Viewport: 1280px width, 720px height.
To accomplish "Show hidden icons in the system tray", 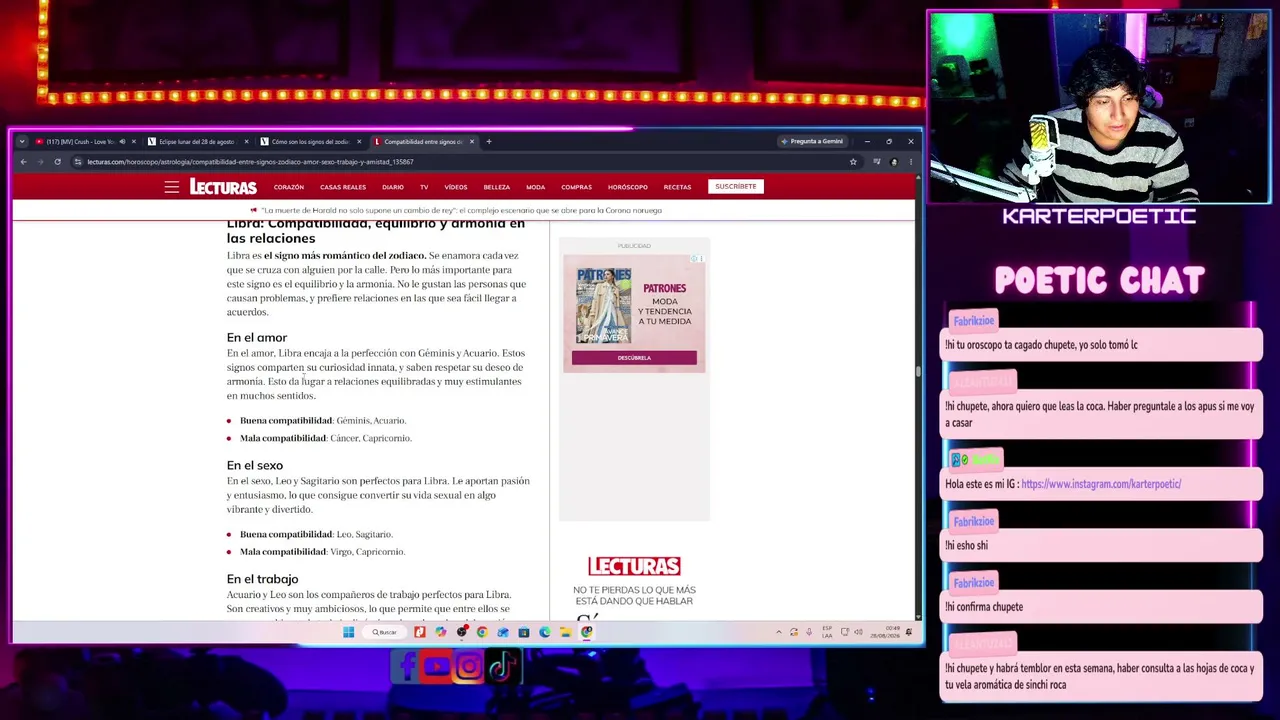I will (x=779, y=632).
